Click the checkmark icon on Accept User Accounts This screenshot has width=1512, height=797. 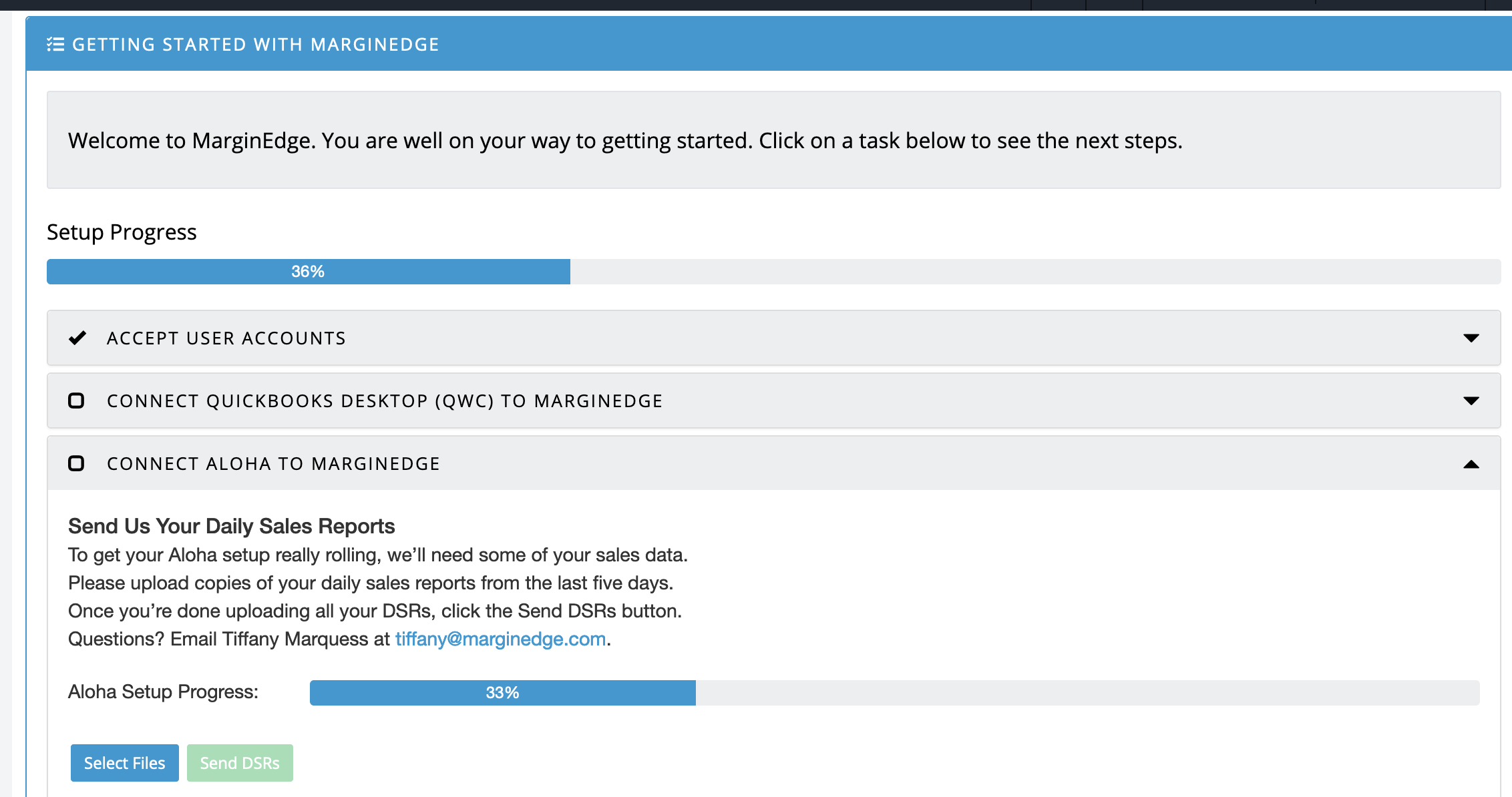pyautogui.click(x=77, y=338)
